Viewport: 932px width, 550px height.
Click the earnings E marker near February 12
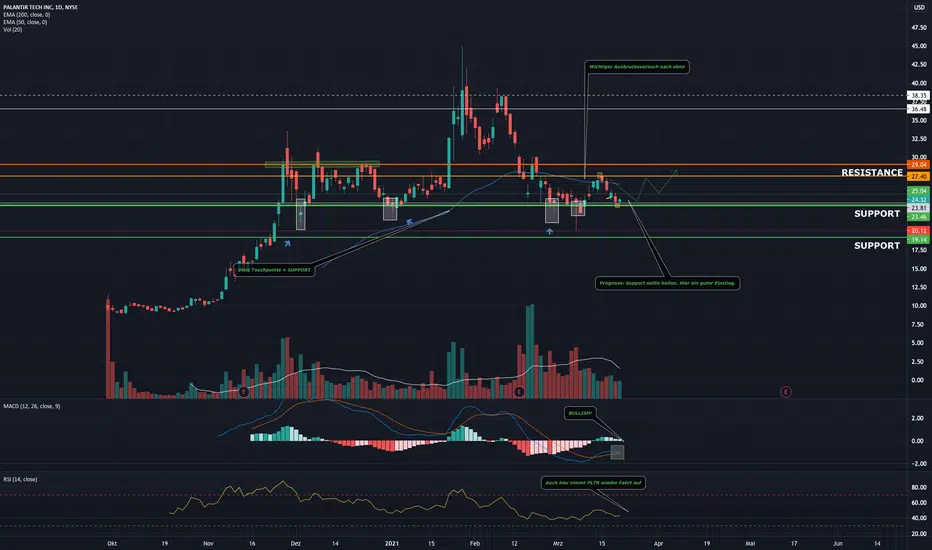point(519,392)
